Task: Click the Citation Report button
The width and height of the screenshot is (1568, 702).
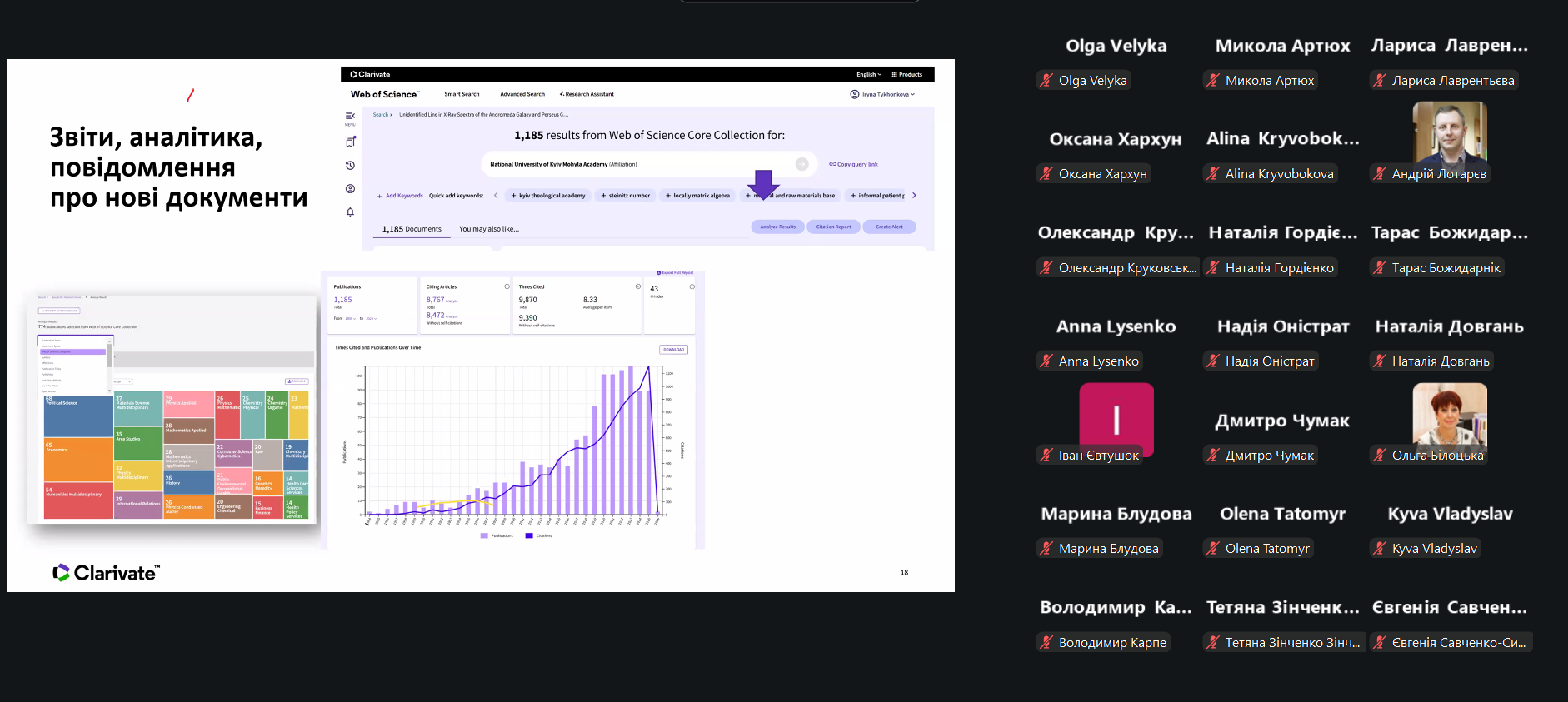Action: (x=833, y=227)
